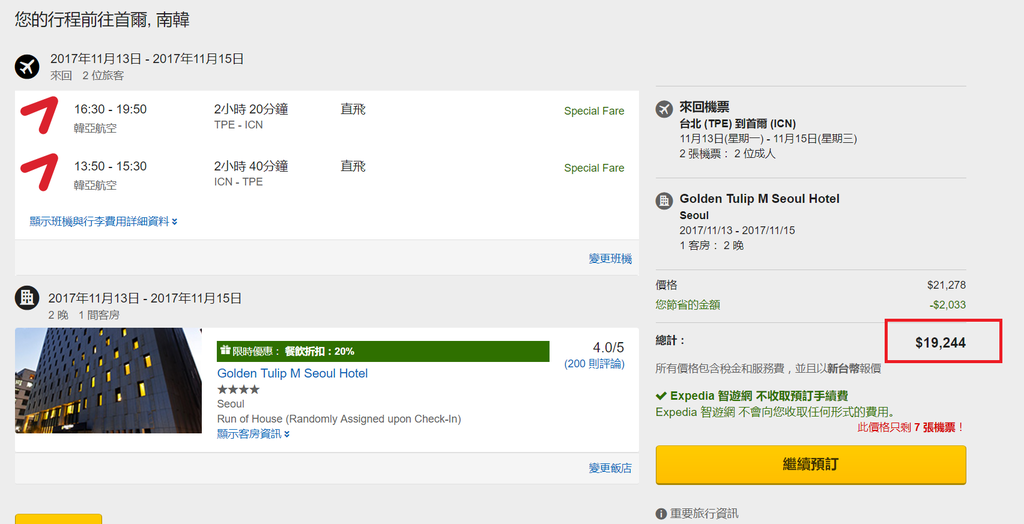The height and width of the screenshot is (524, 1024).
Task: Click the info icon beside 重要旅行資訊
Action: [x=661, y=514]
